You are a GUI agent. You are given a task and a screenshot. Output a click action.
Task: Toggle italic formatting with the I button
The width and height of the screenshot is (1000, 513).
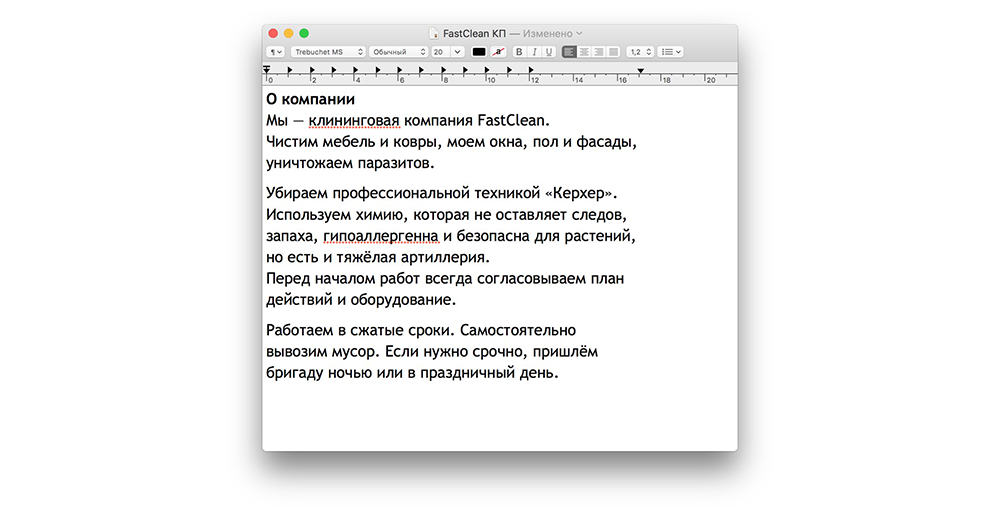pyautogui.click(x=534, y=52)
